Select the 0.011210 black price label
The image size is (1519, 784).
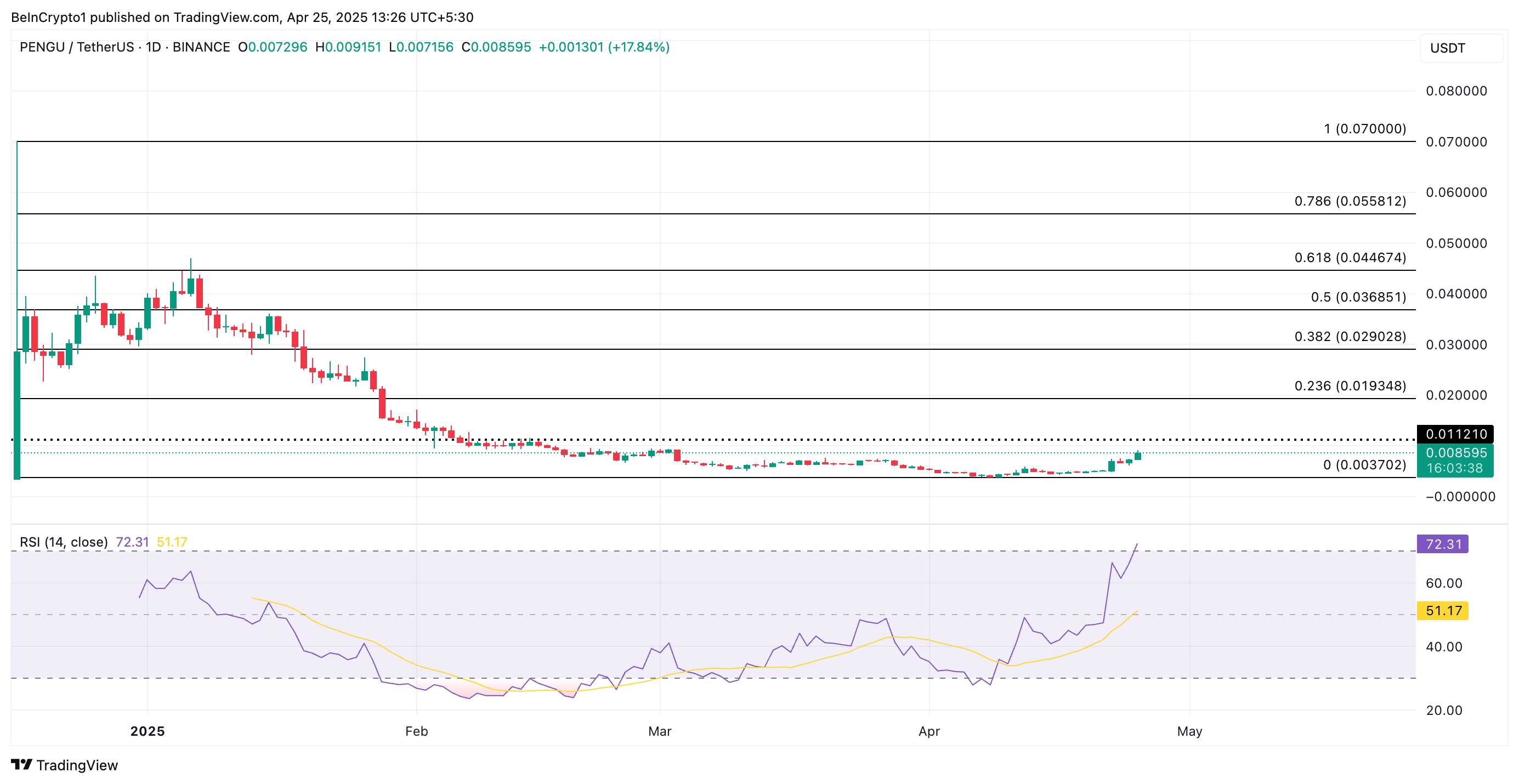click(1455, 434)
